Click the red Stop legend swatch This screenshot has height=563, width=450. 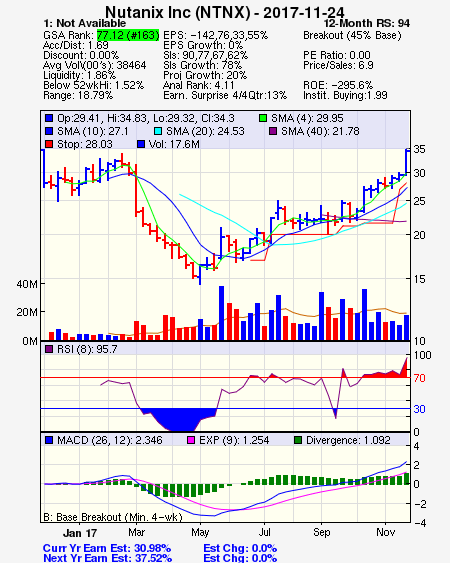point(49,144)
